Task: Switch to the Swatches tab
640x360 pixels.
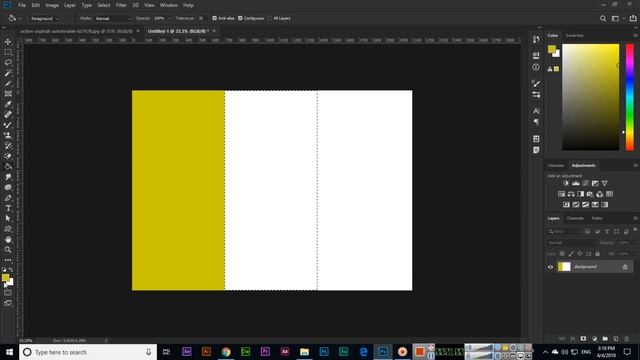Action: point(574,36)
